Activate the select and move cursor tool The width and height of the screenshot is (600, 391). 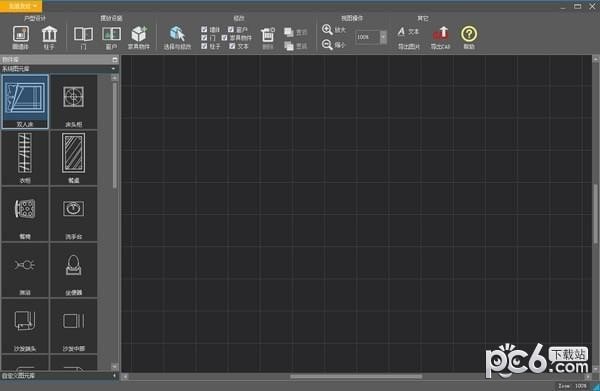(177, 37)
